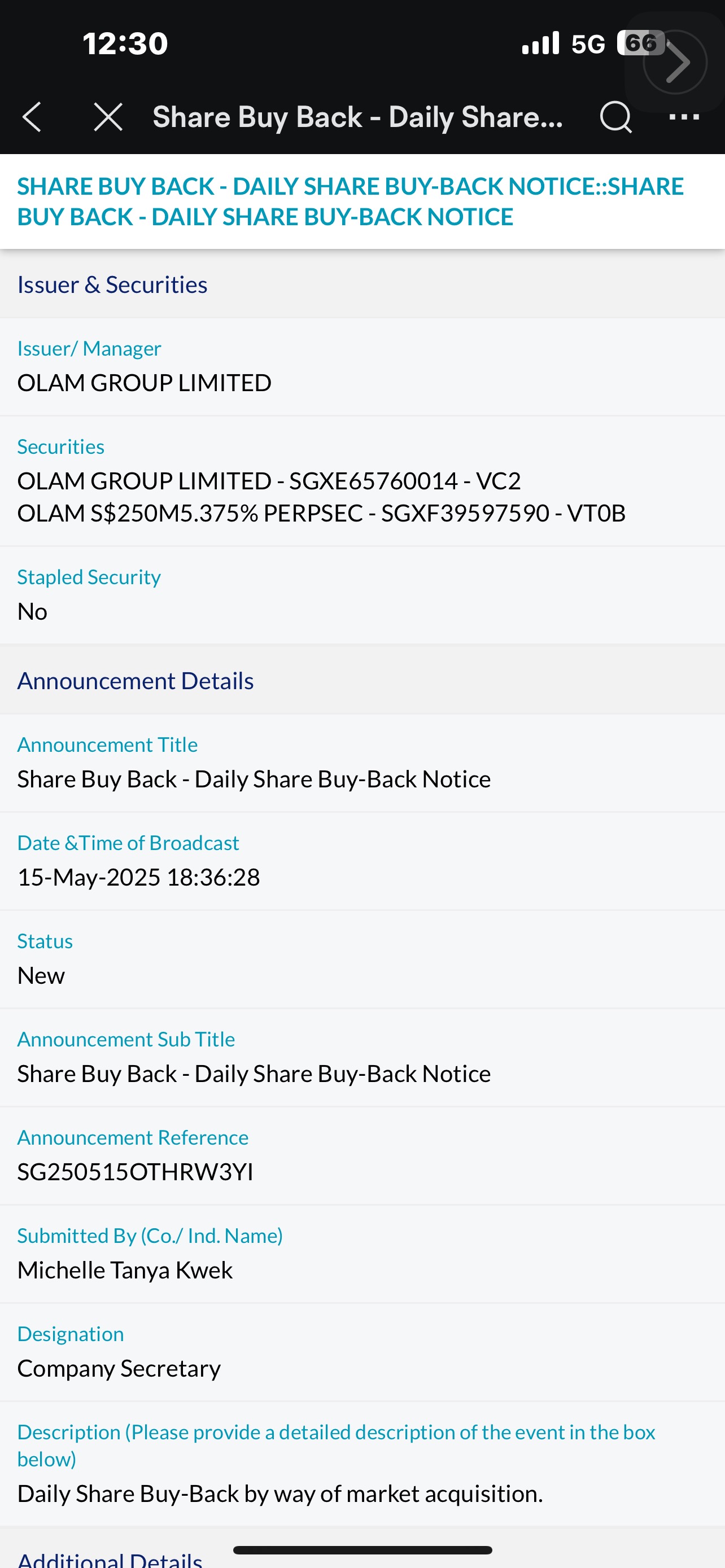Tap the 5G network indicator
725x1568 pixels.
point(588,44)
